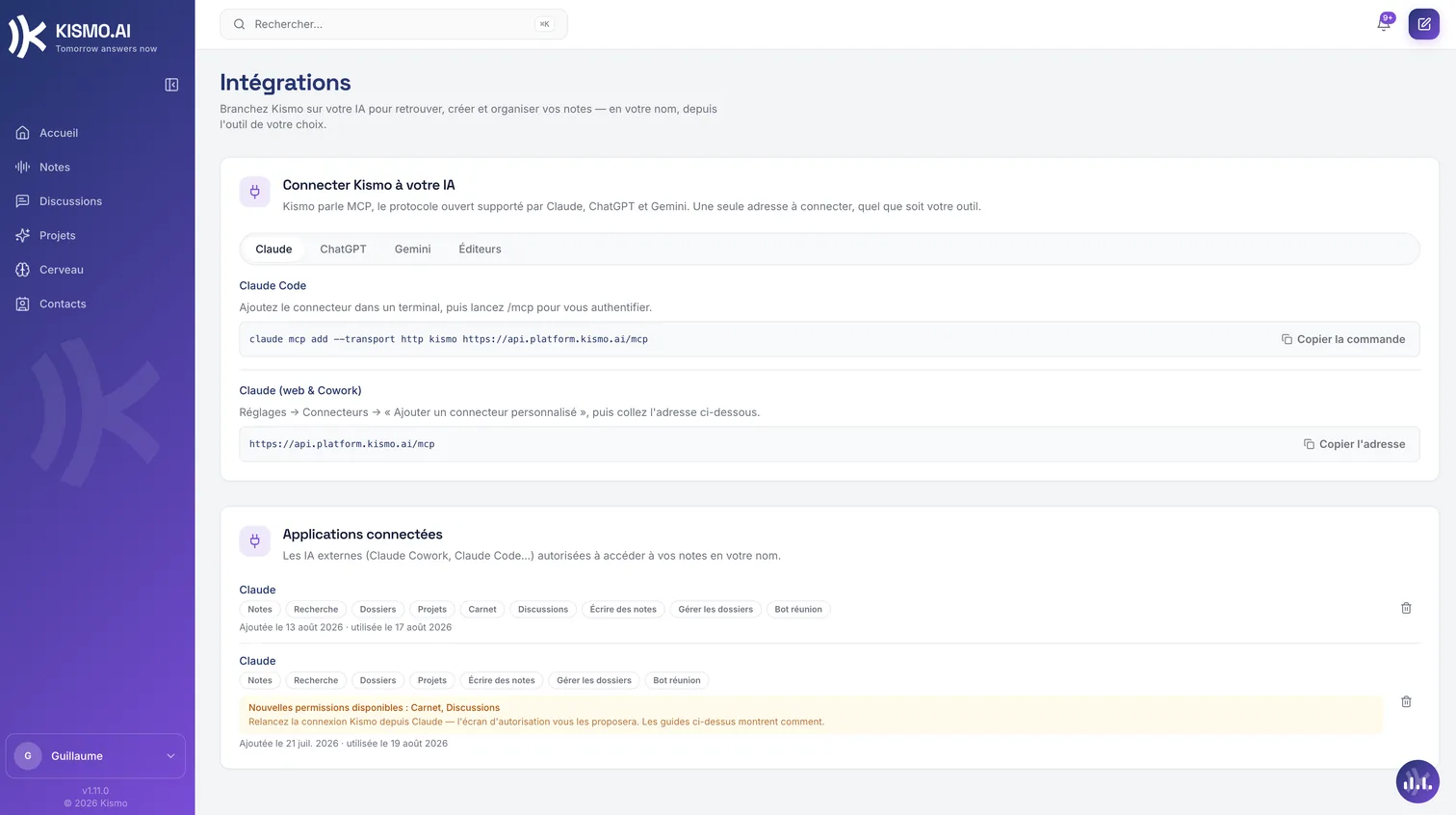This screenshot has height=815, width=1456.
Task: Expand the Guillaume user menu chevron
Action: (x=170, y=756)
